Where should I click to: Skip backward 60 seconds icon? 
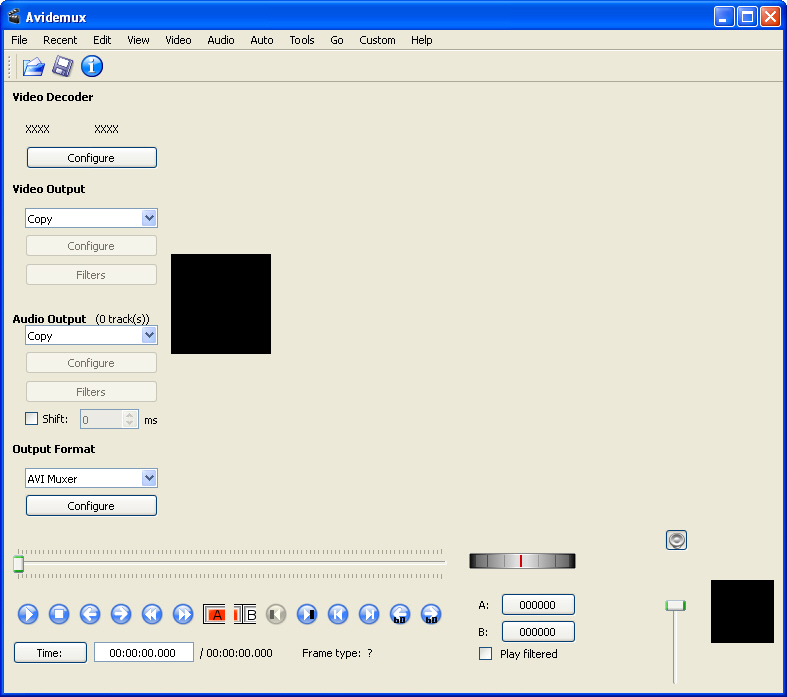point(400,614)
